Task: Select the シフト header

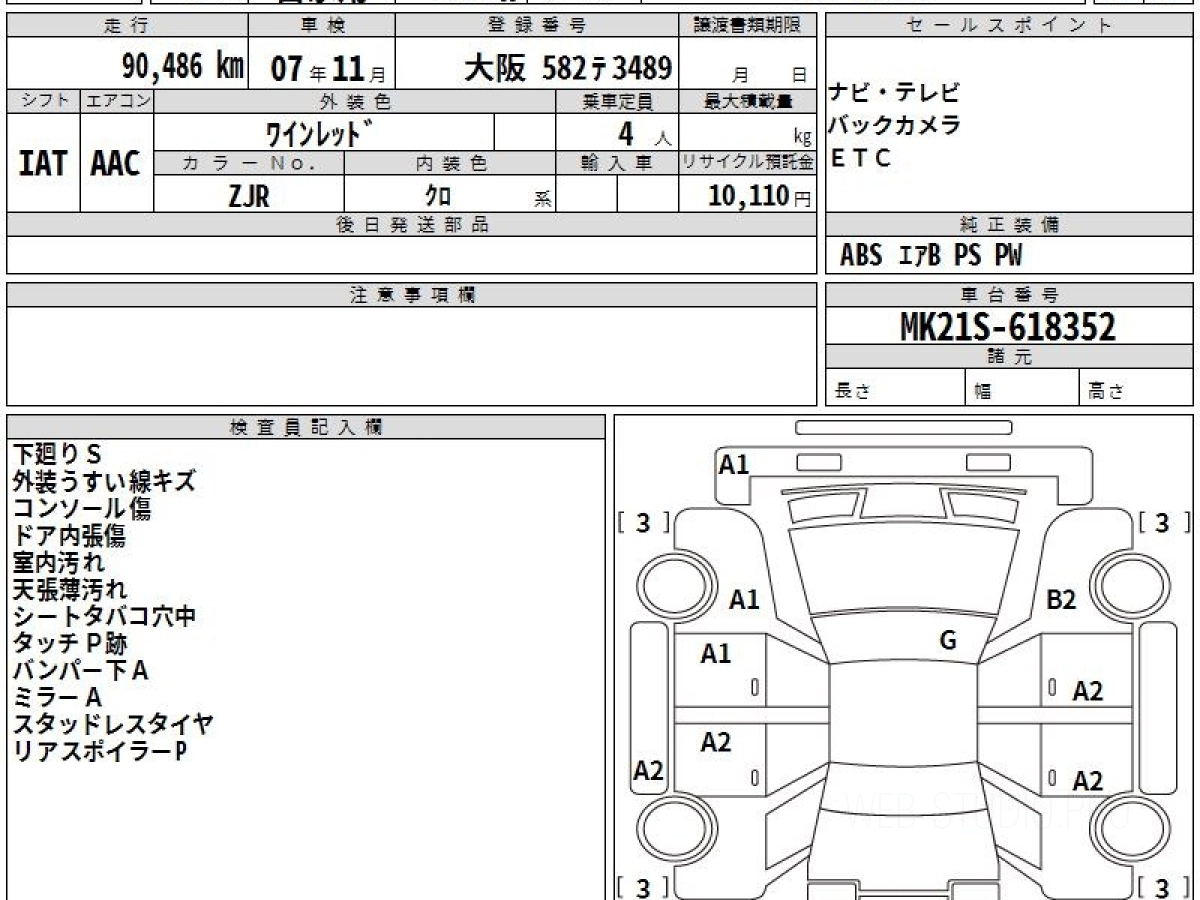Action: (42, 101)
